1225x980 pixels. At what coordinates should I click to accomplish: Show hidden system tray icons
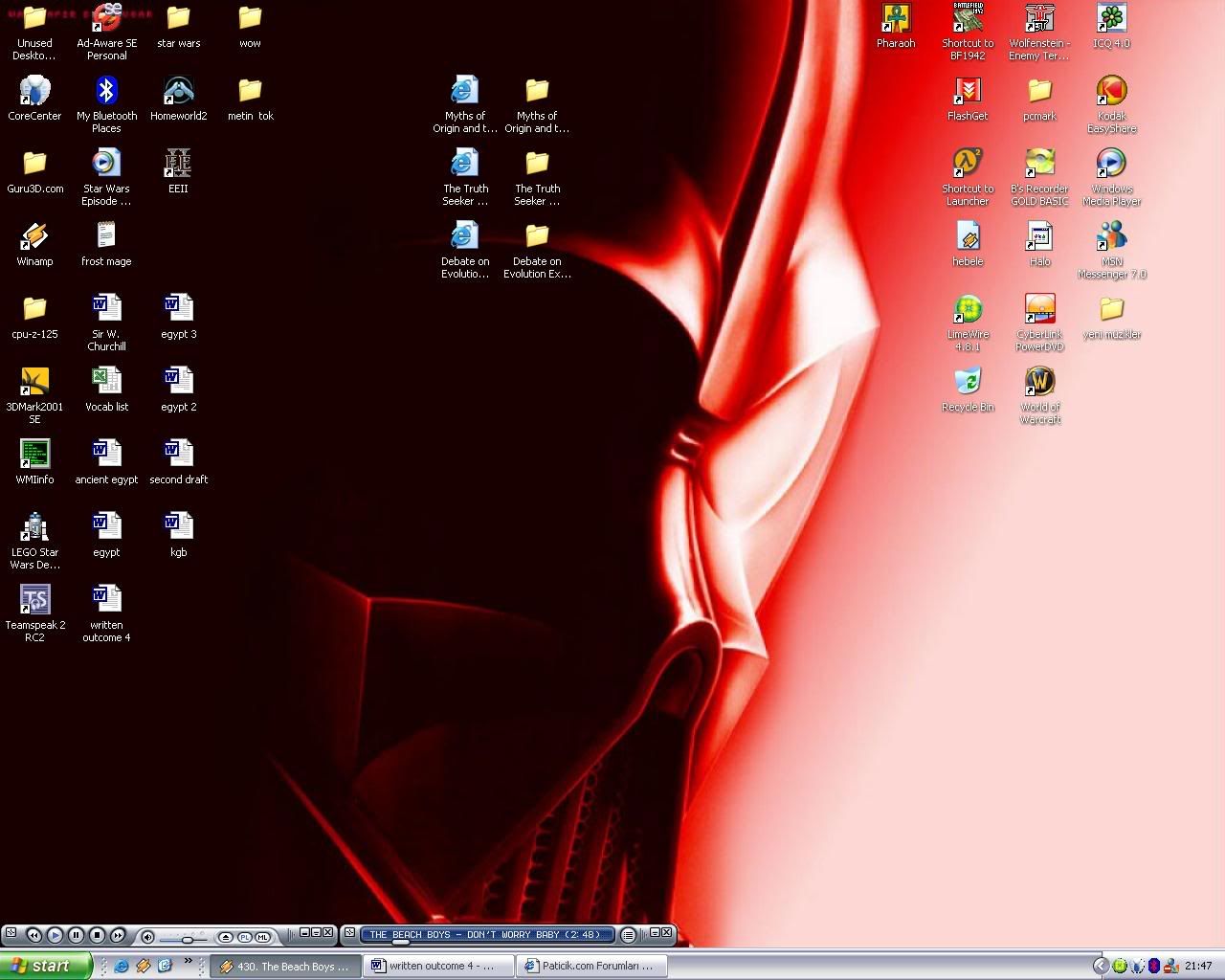click(x=1101, y=966)
